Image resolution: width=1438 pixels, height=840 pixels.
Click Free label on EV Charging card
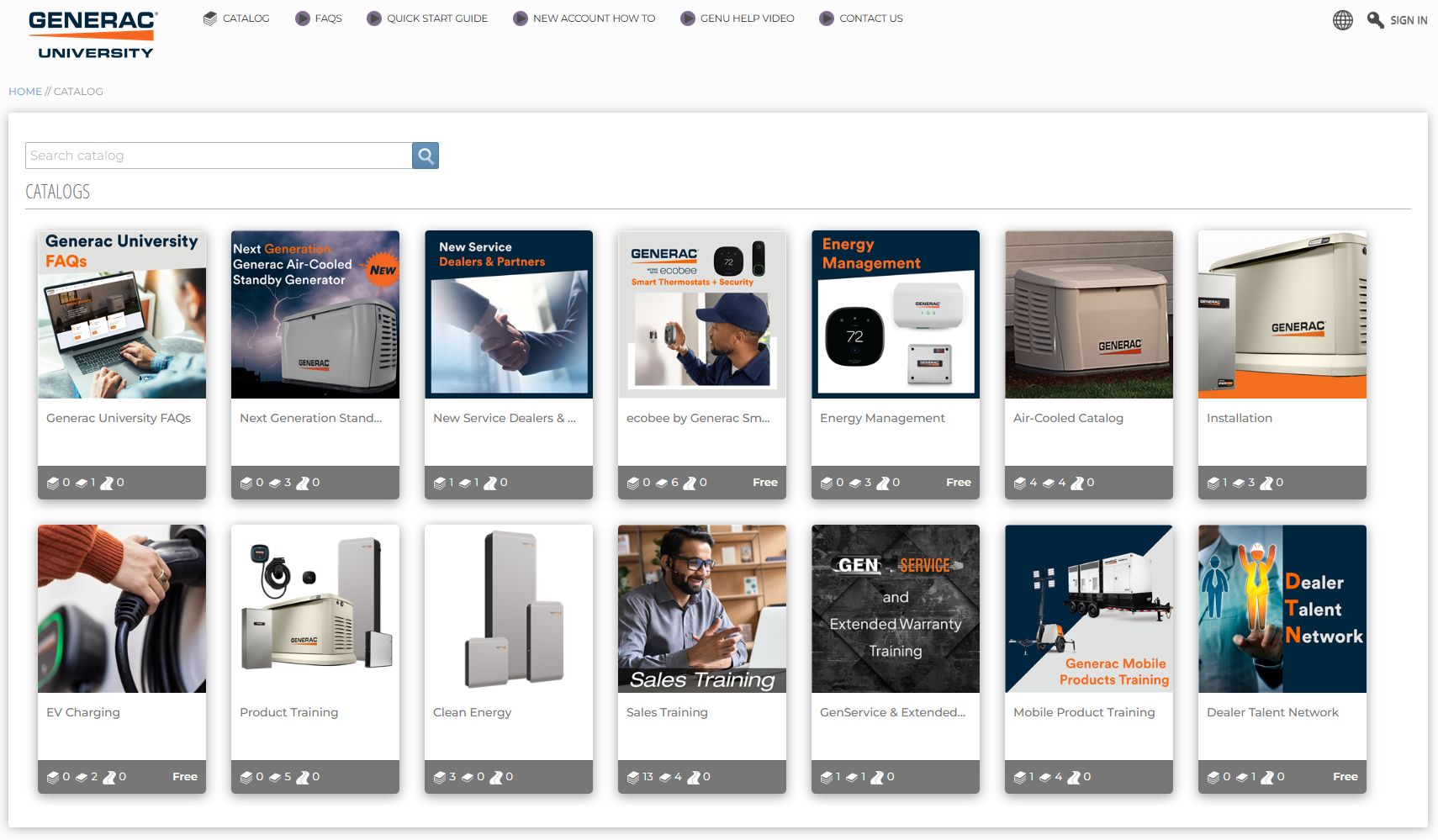point(185,777)
